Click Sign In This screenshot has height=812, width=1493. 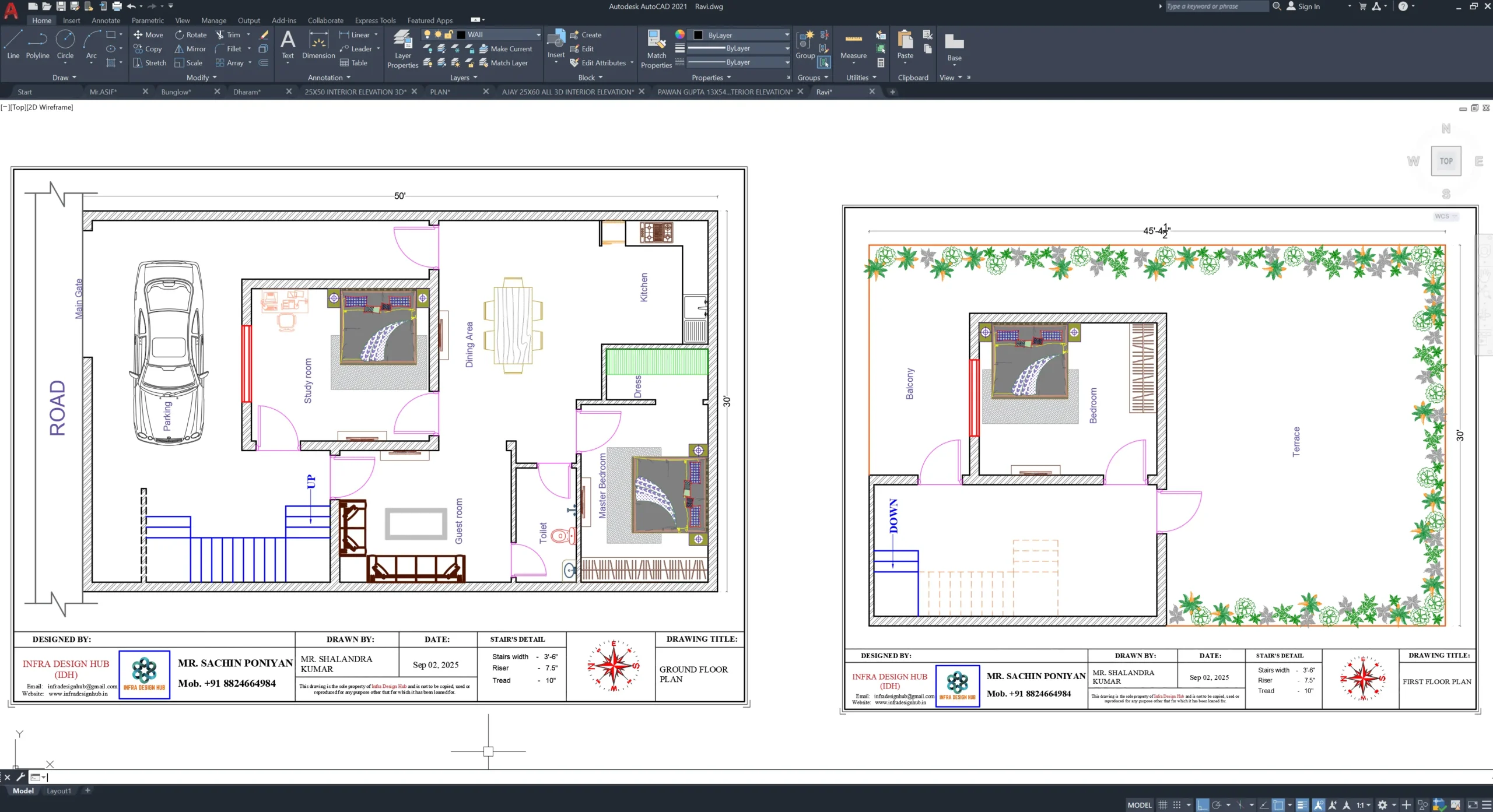click(x=1303, y=6)
